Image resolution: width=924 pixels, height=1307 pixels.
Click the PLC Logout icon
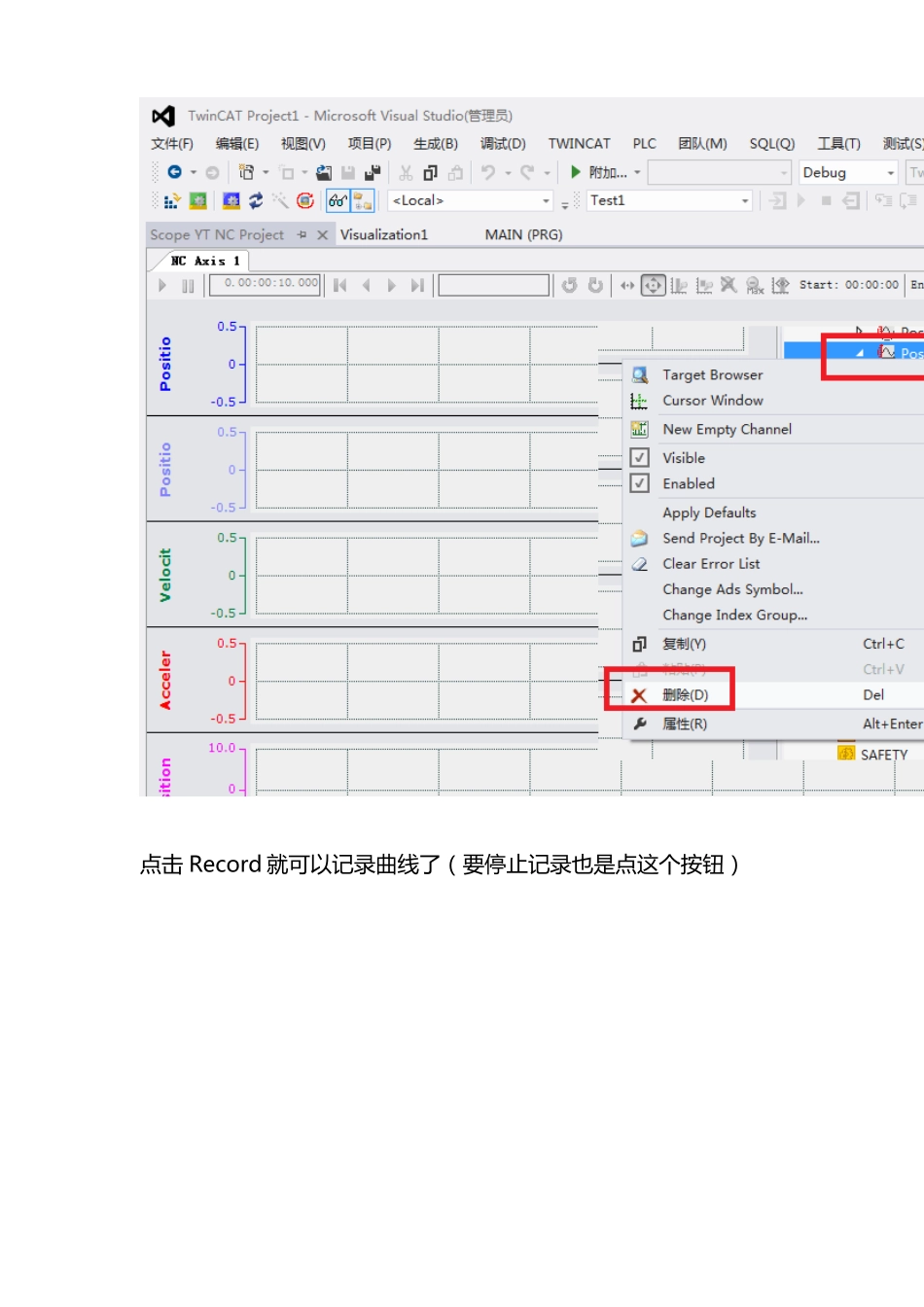coord(851,200)
